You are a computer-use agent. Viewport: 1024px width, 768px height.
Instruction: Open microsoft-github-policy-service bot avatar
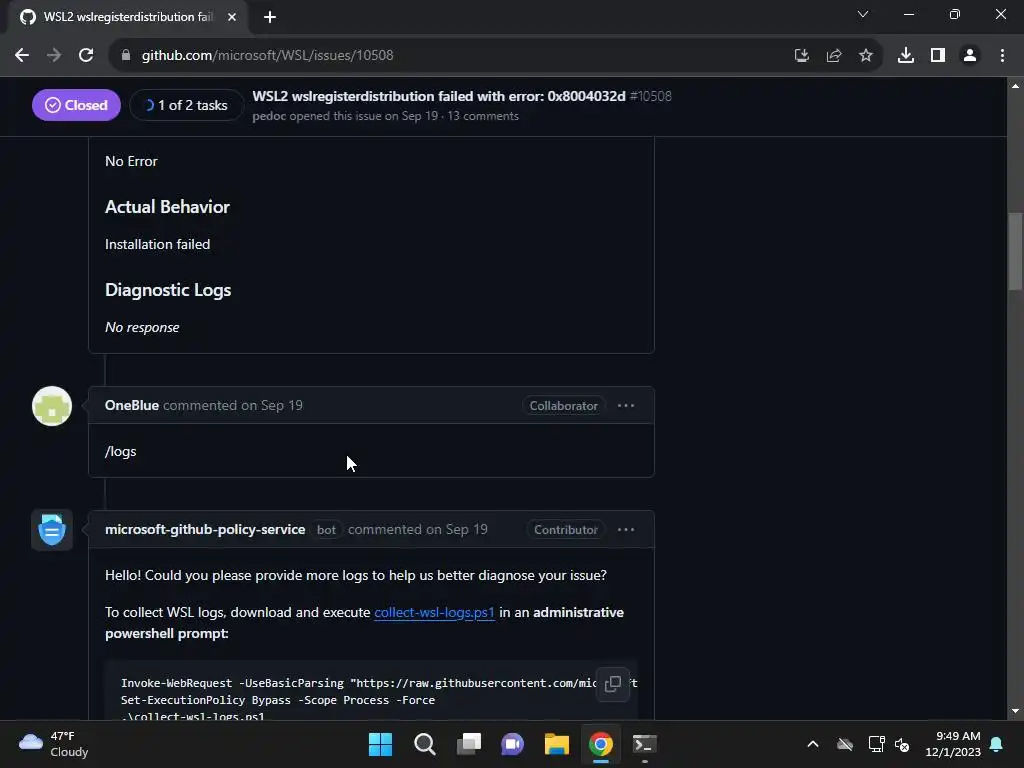52,530
